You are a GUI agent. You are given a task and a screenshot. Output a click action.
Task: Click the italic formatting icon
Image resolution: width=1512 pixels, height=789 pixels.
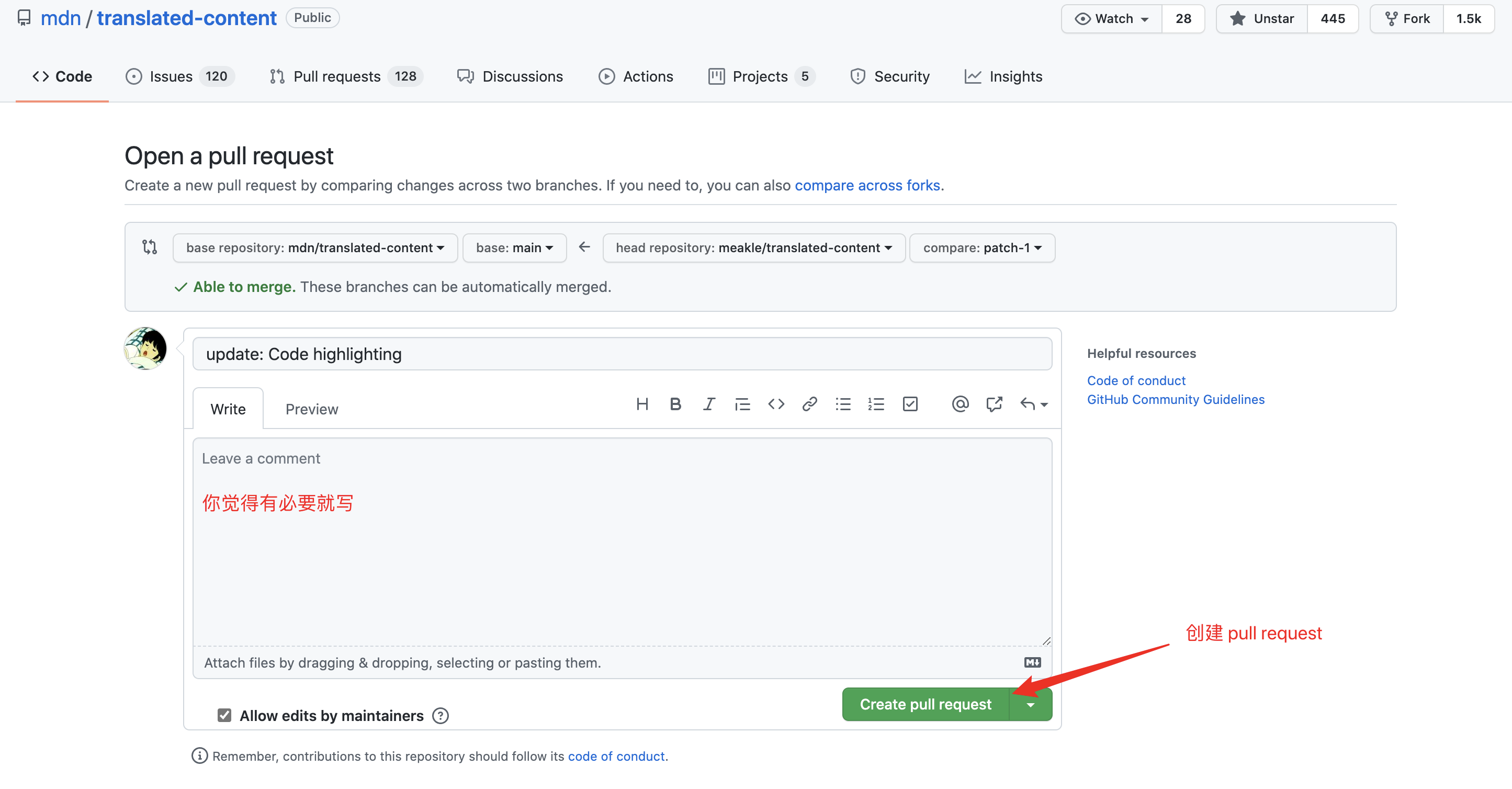(x=708, y=404)
